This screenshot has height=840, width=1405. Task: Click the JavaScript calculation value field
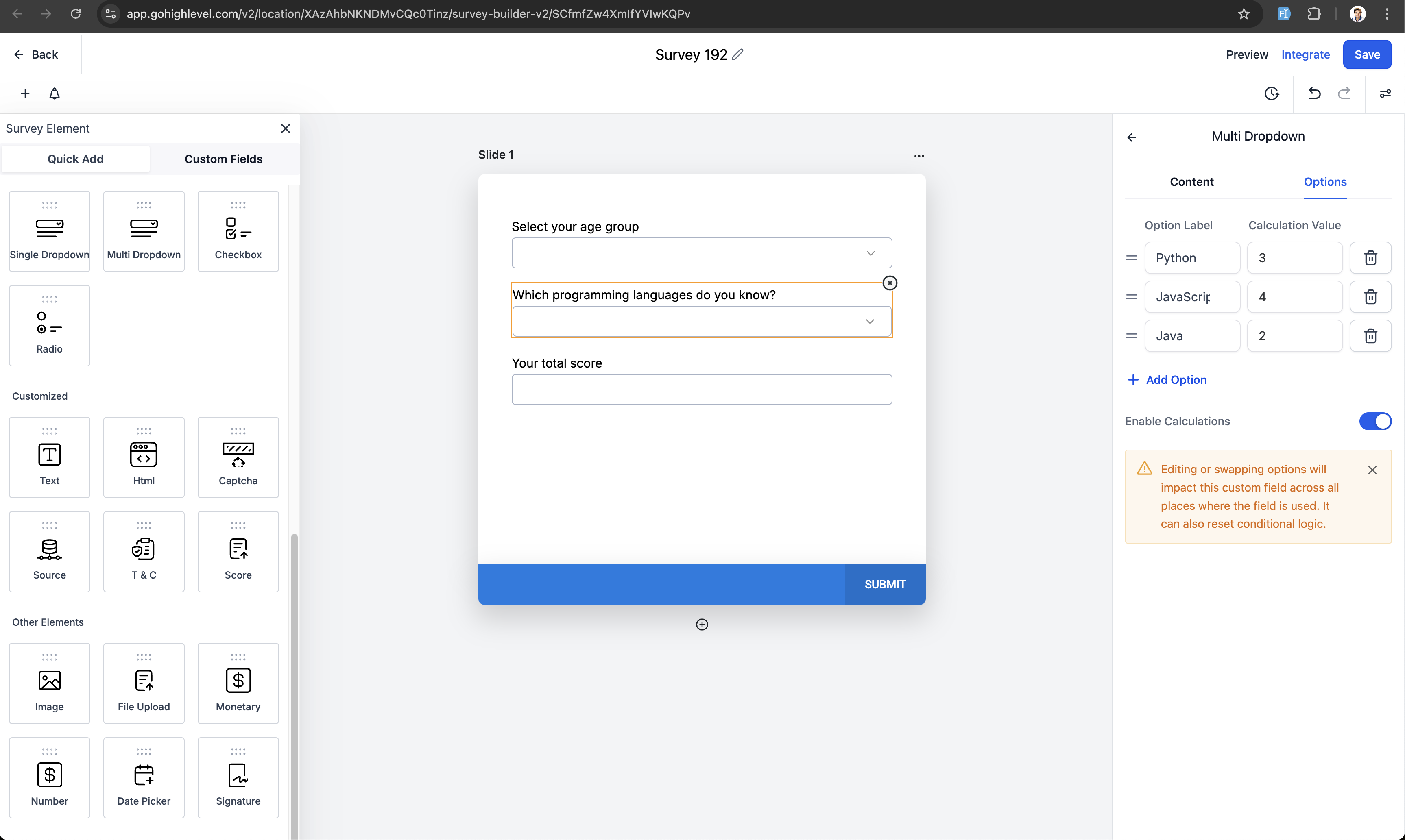[x=1294, y=297]
